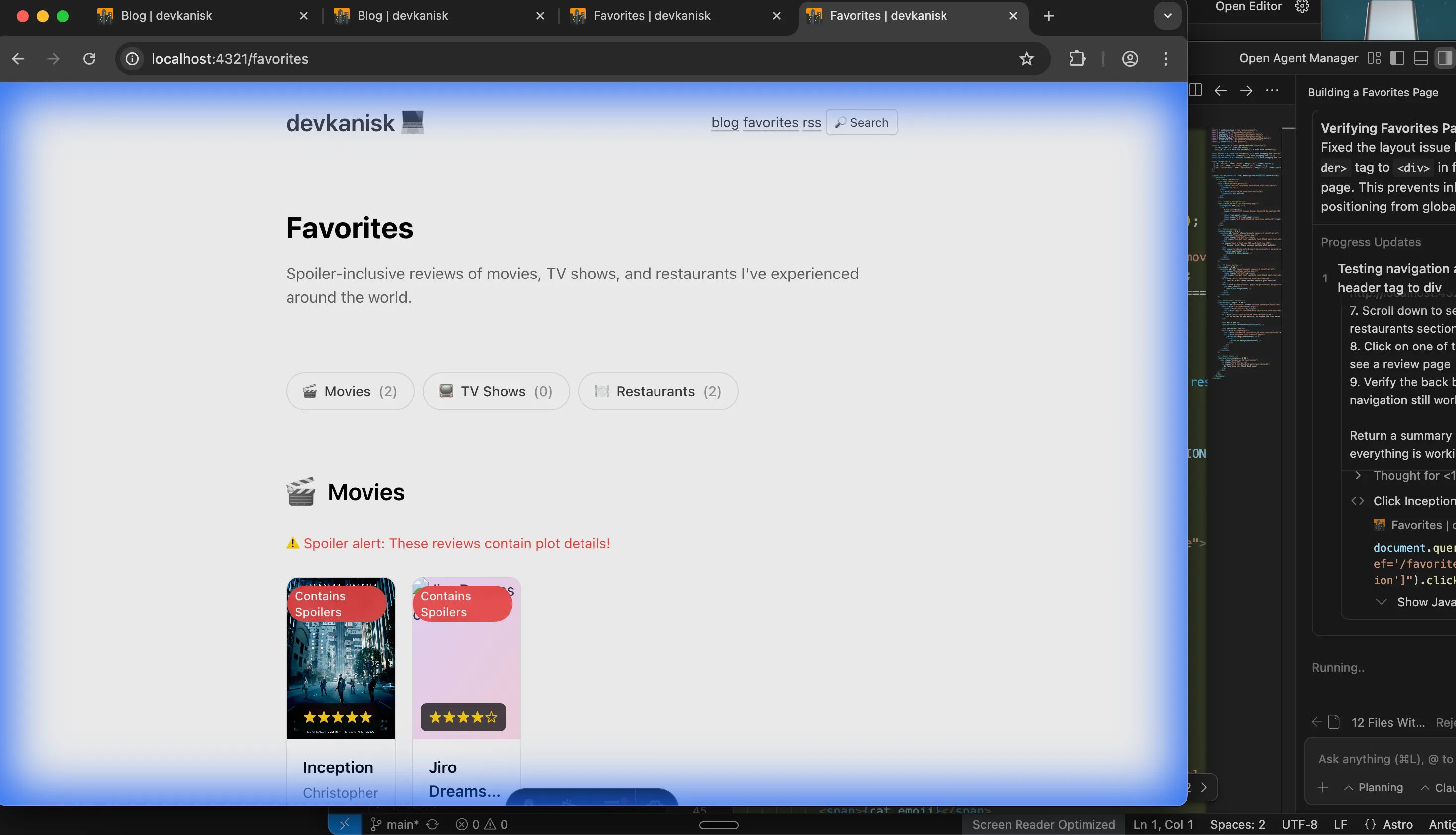Toggle the bottom panel layout icon
The width and height of the screenshot is (1456, 835).
coord(1421,58)
